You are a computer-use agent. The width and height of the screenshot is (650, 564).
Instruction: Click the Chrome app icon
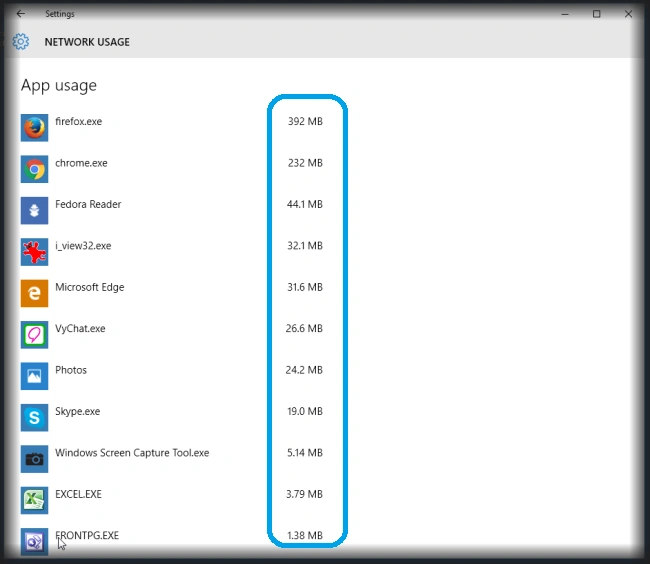pos(34,169)
